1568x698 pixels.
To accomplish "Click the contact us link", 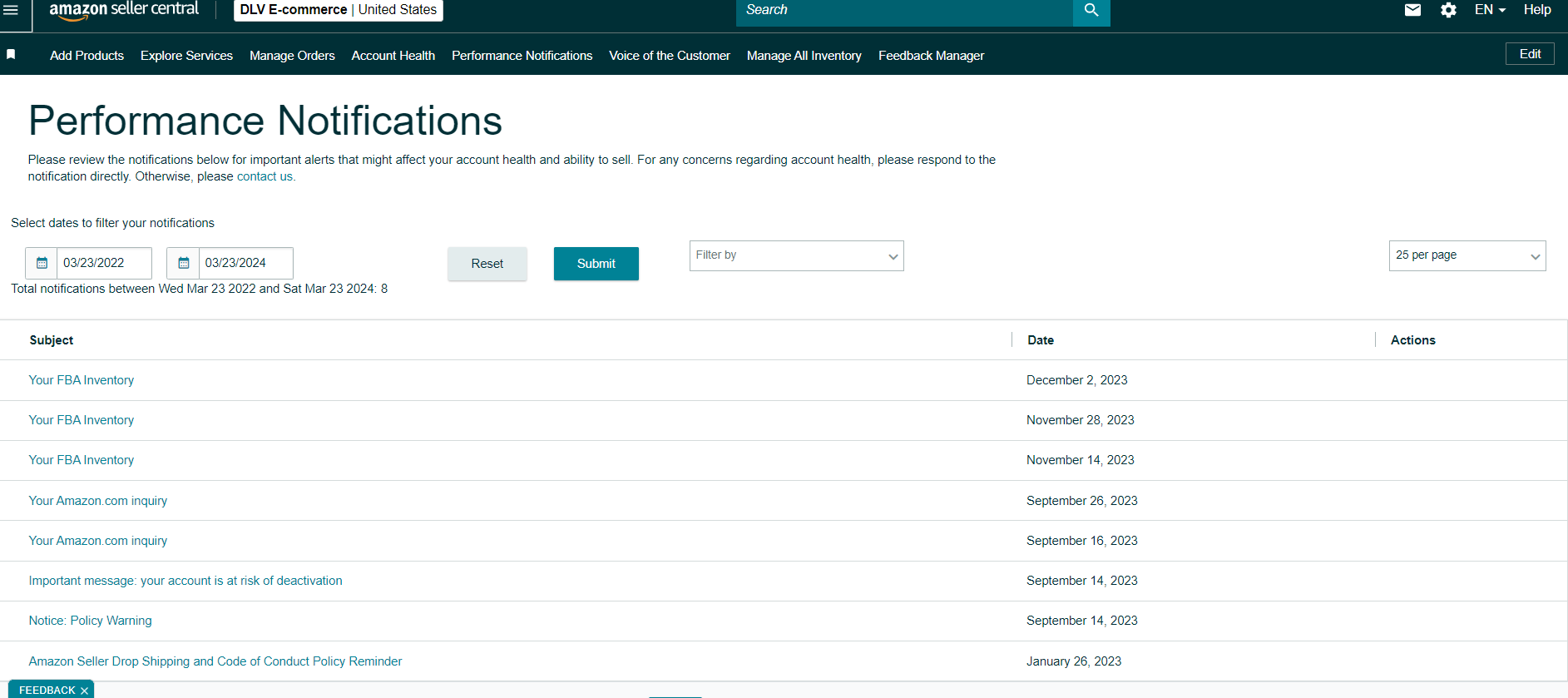I will click(265, 176).
